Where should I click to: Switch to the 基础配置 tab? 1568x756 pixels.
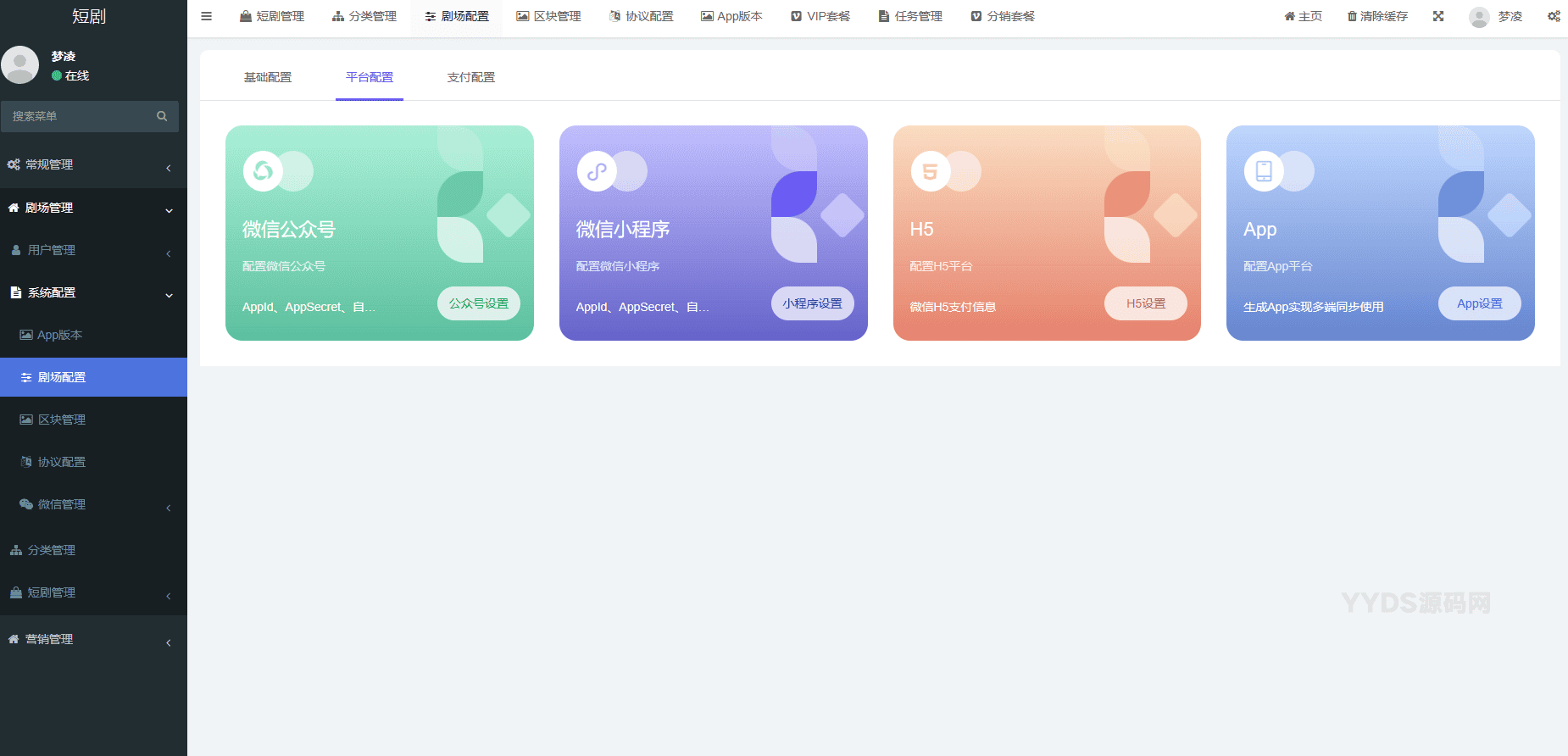point(268,77)
